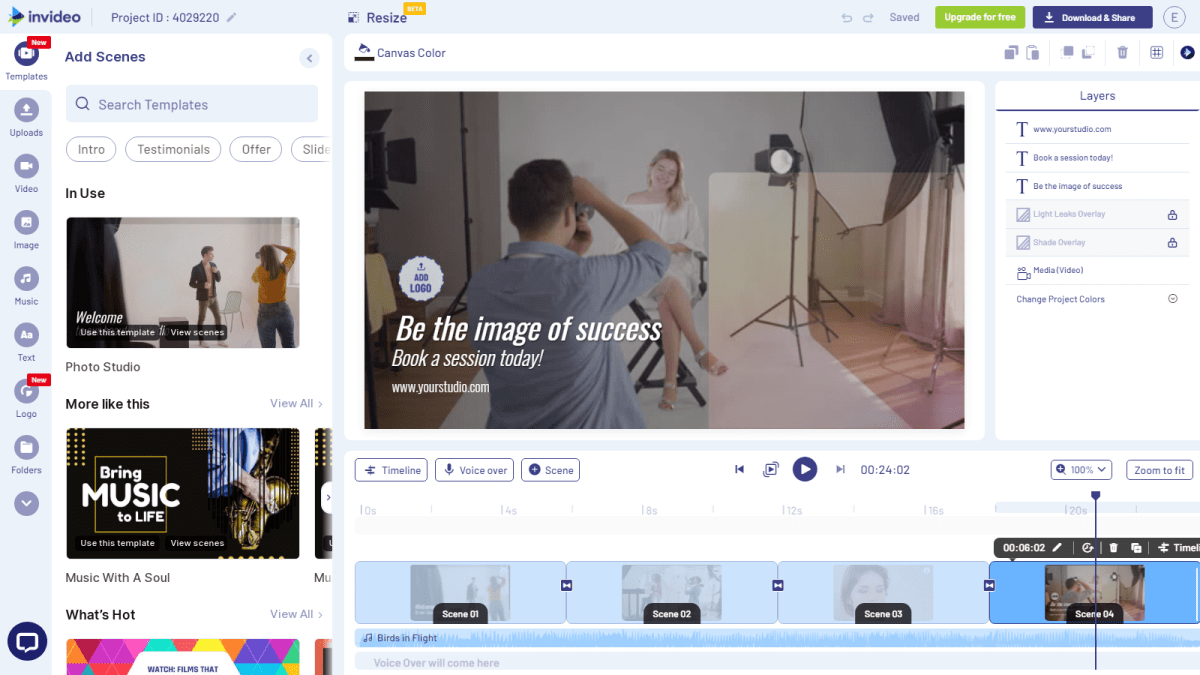Viewport: 1200px width, 675px height.
Task: Select the Text tool in the sidebar
Action: click(26, 335)
